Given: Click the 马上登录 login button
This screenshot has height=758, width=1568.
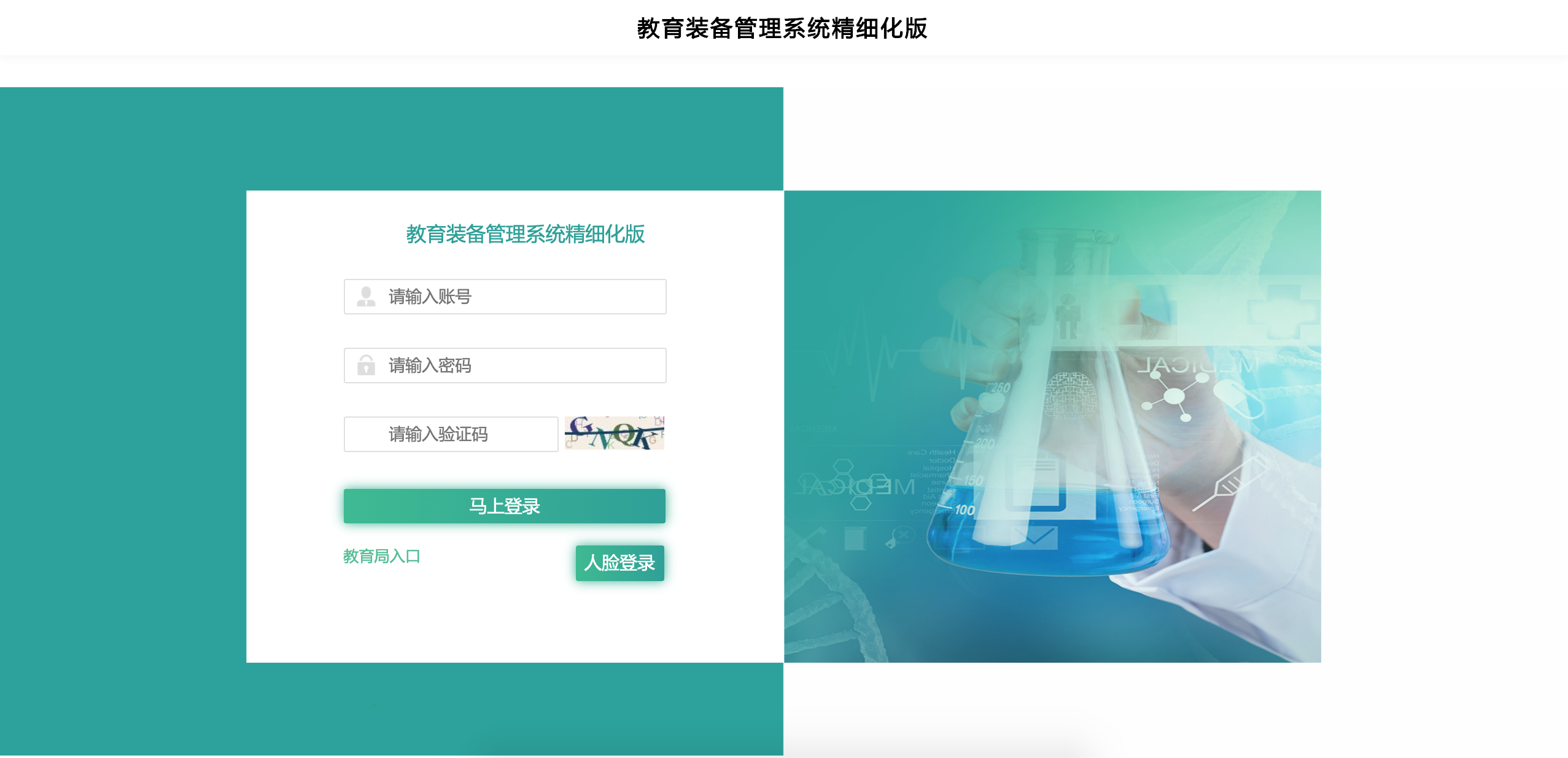Looking at the screenshot, I should pos(505,506).
